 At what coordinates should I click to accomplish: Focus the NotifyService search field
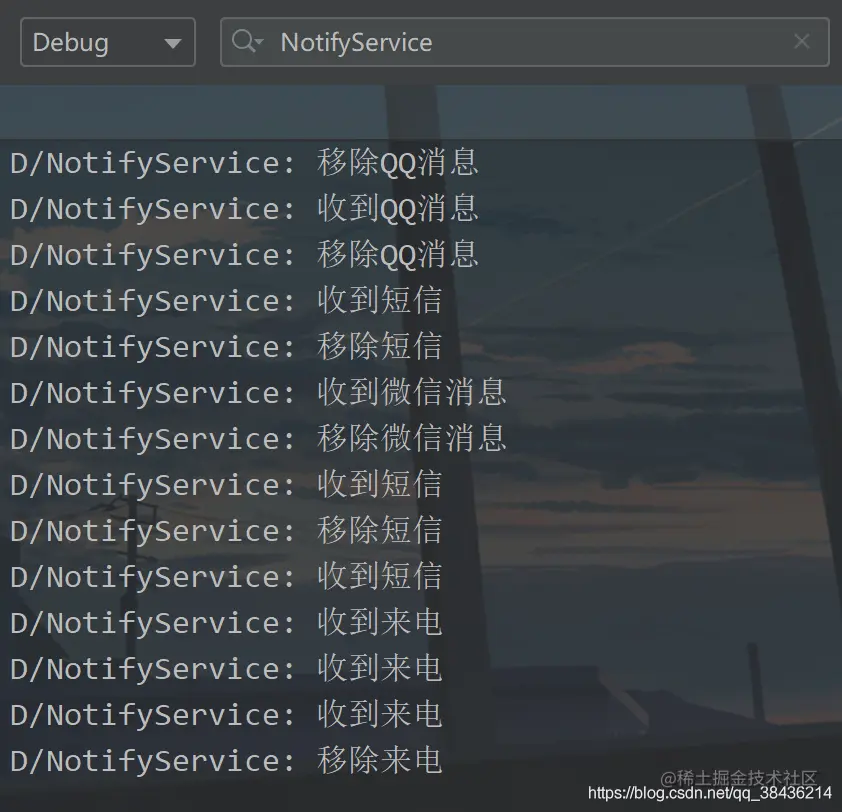point(525,42)
